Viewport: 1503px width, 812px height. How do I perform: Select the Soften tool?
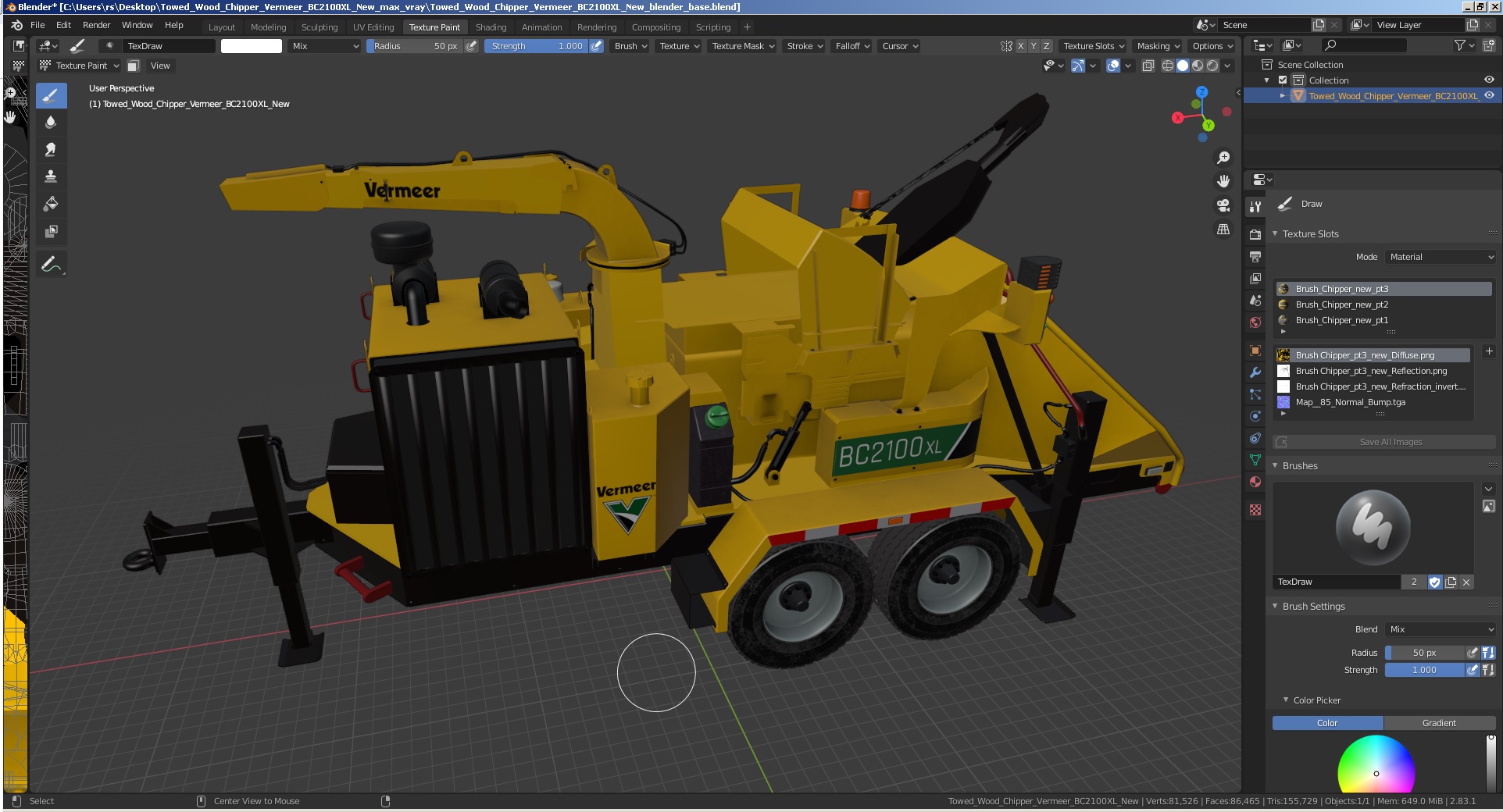coord(51,123)
